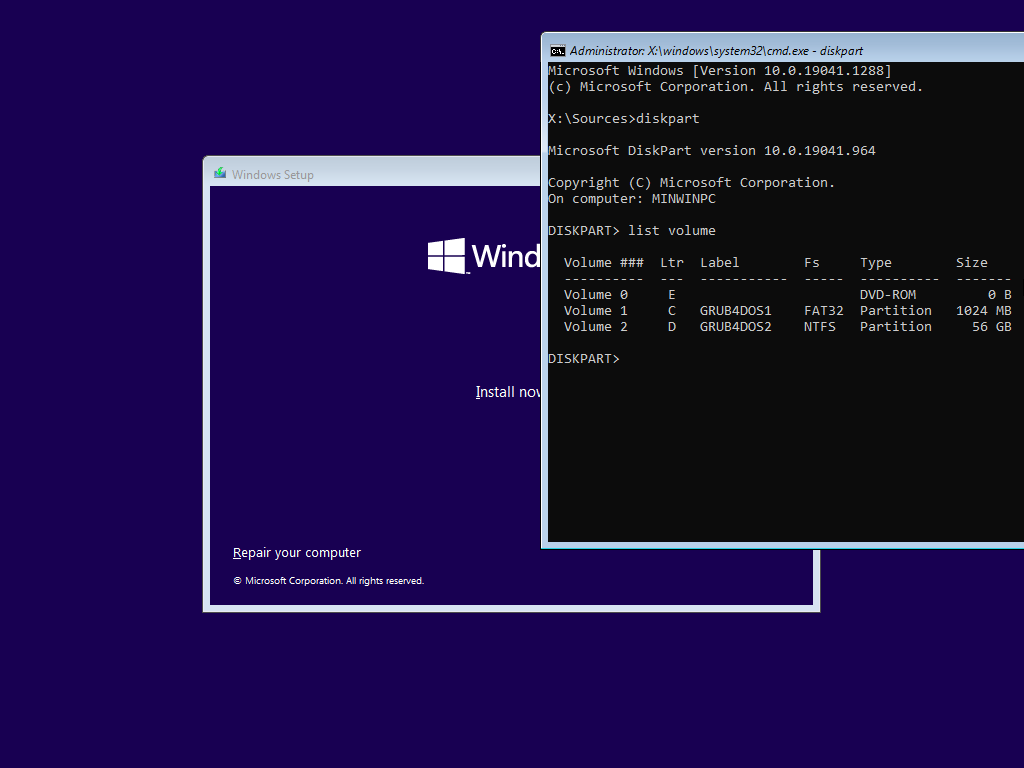Click the "Volume ###" column header
1024x768 pixels.
603,263
